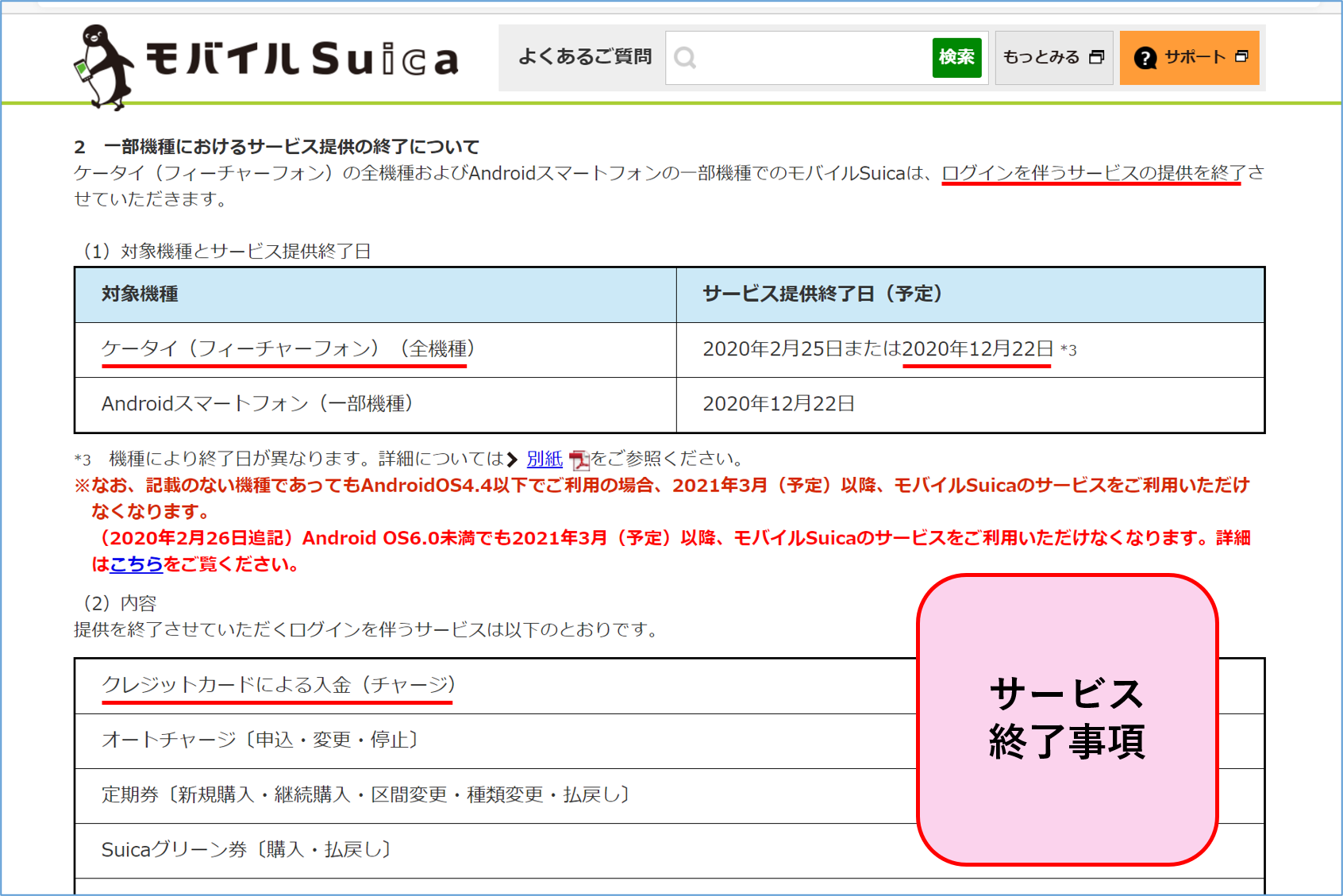Click the arrow icon before 別紙 link
The image size is (1343, 896).
(x=513, y=460)
